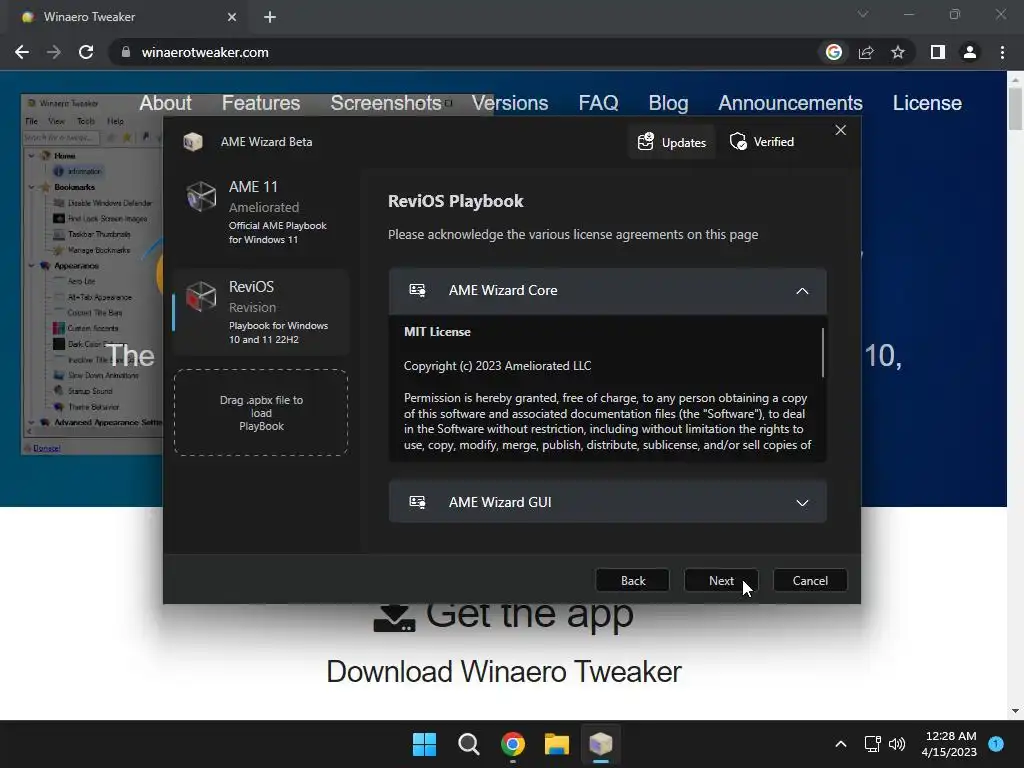Show hidden system tray icons

click(x=841, y=744)
